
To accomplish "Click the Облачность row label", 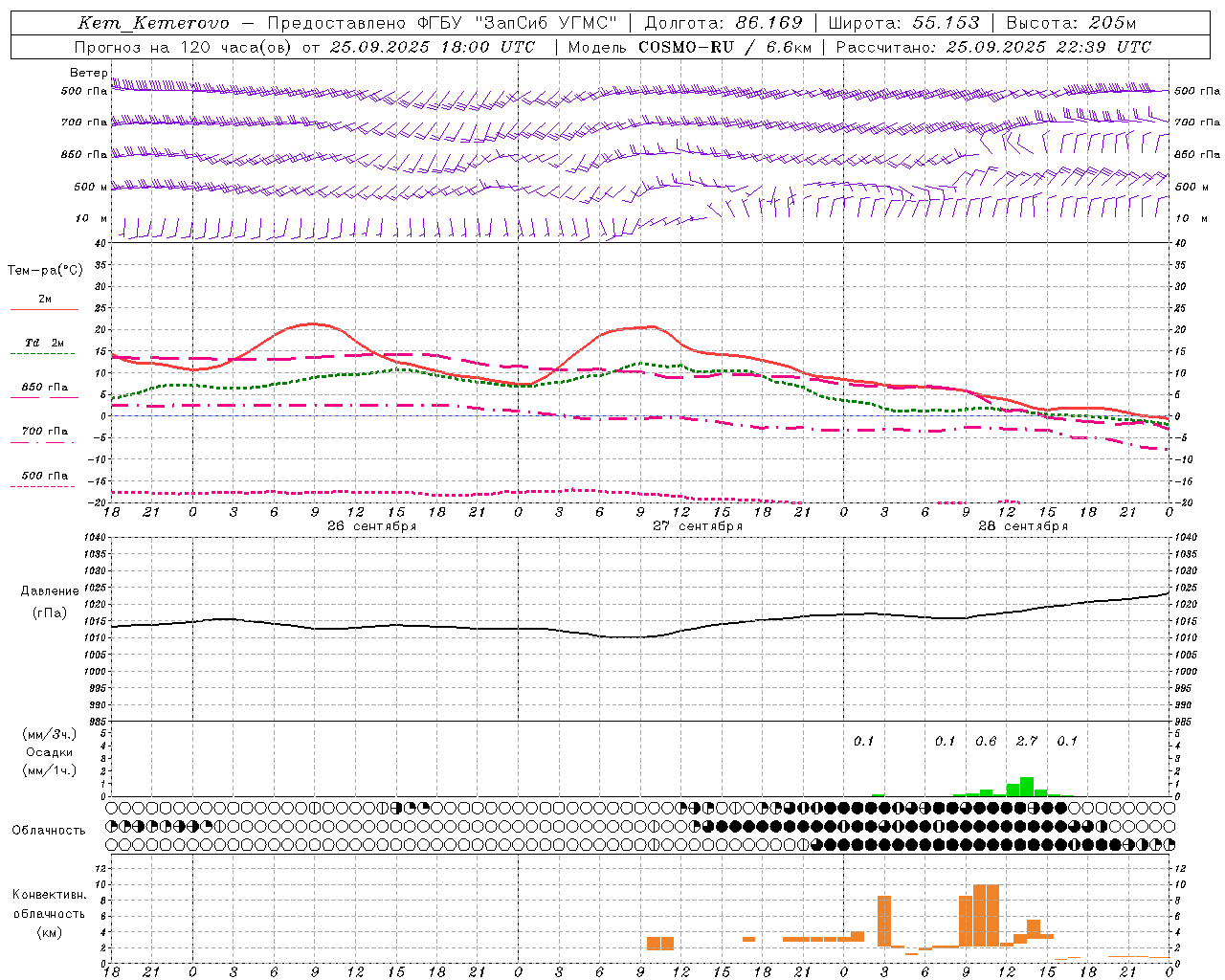I will click(49, 831).
